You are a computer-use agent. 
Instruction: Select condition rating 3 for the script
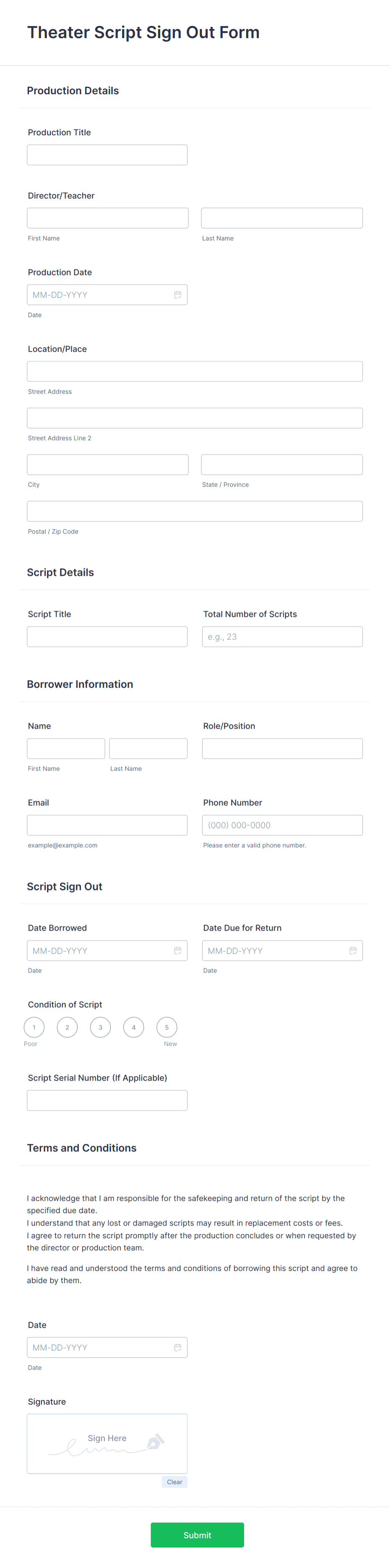(100, 1027)
